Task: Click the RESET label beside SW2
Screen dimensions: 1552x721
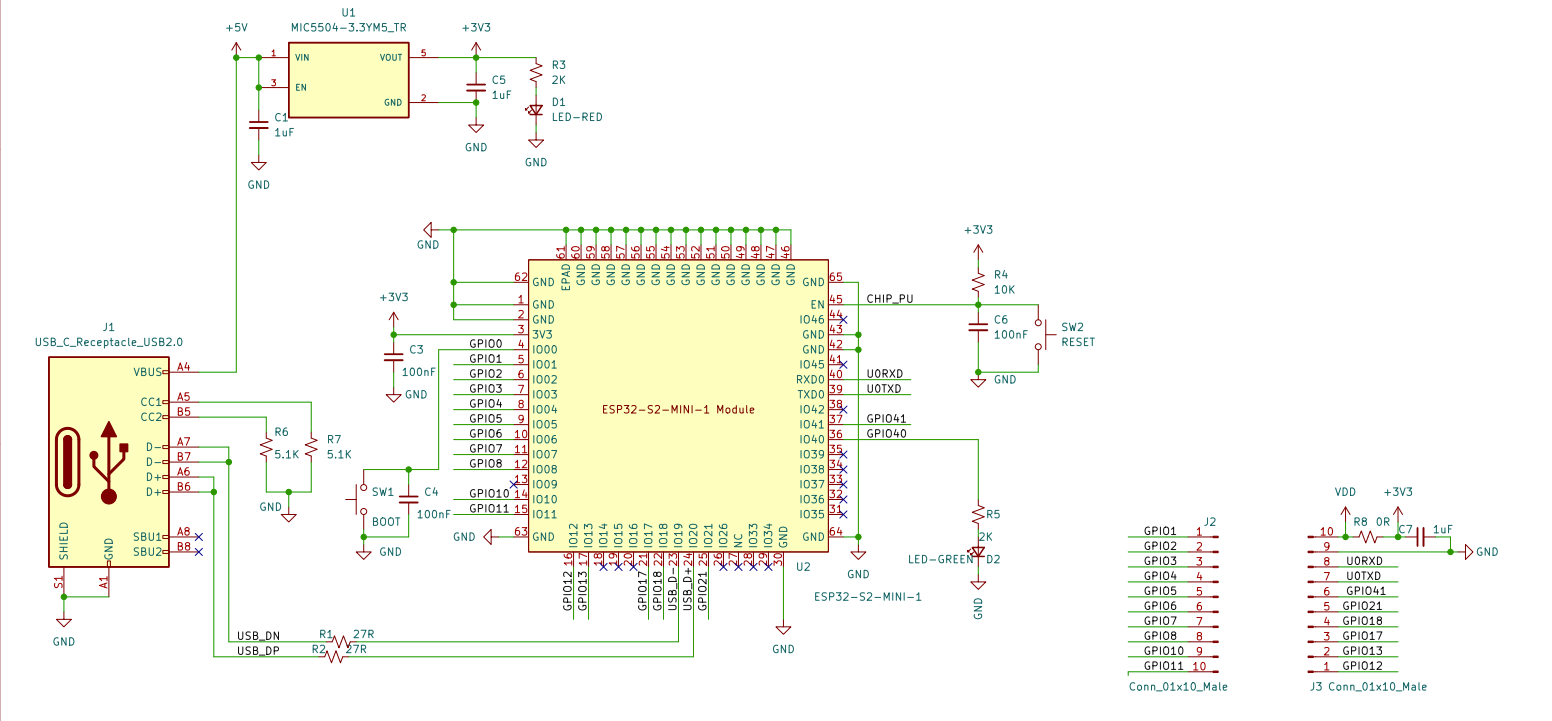Action: 1078,342
